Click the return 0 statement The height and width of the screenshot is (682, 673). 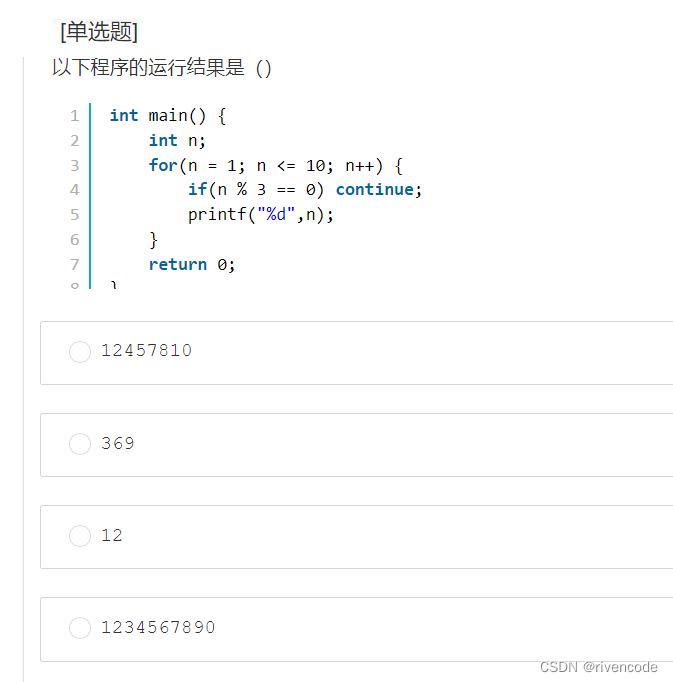(192, 264)
